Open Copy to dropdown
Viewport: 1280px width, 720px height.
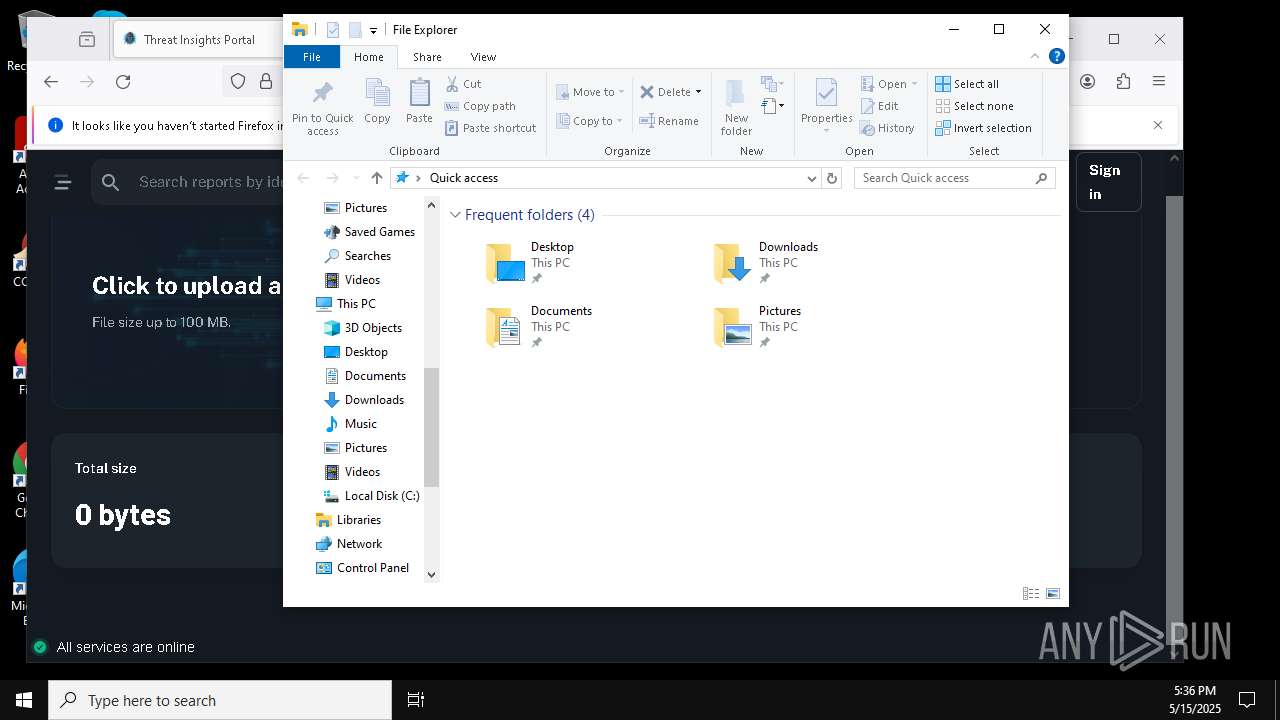click(590, 121)
